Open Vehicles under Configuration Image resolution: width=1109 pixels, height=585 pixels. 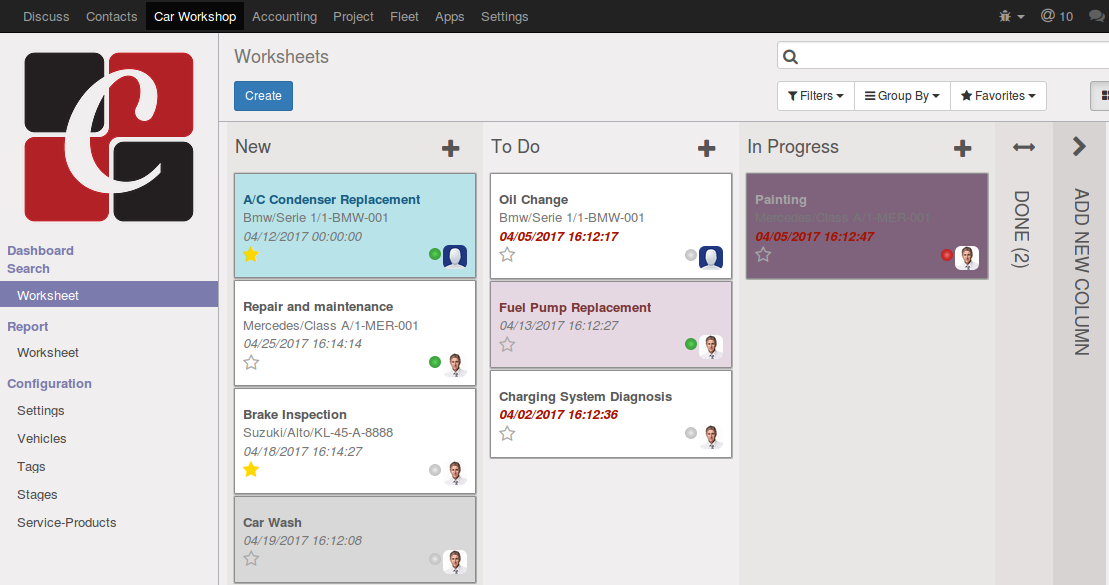tap(42, 439)
